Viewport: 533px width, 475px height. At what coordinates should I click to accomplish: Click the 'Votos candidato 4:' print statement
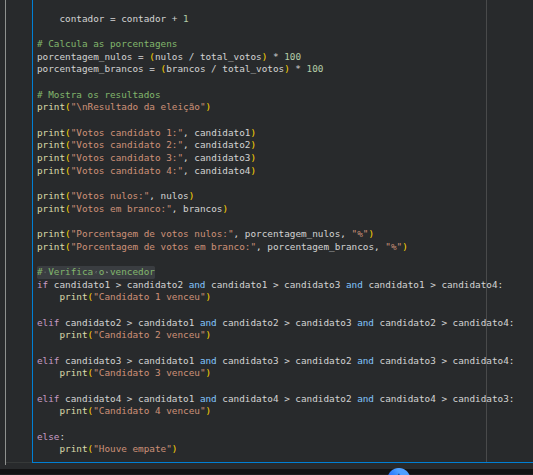146,171
